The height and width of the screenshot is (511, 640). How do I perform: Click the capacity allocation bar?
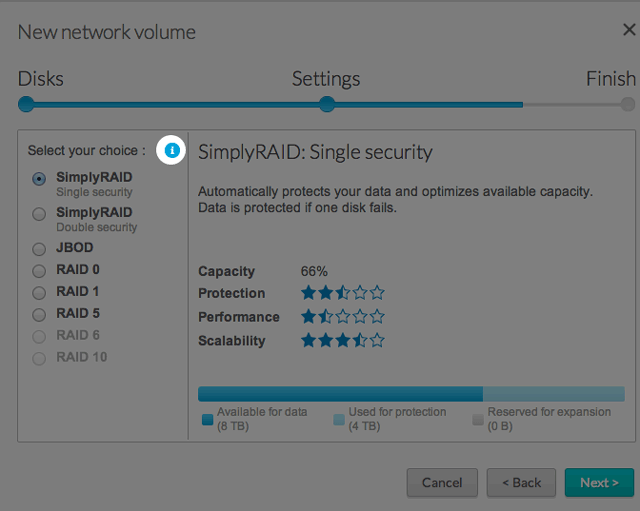(412, 394)
